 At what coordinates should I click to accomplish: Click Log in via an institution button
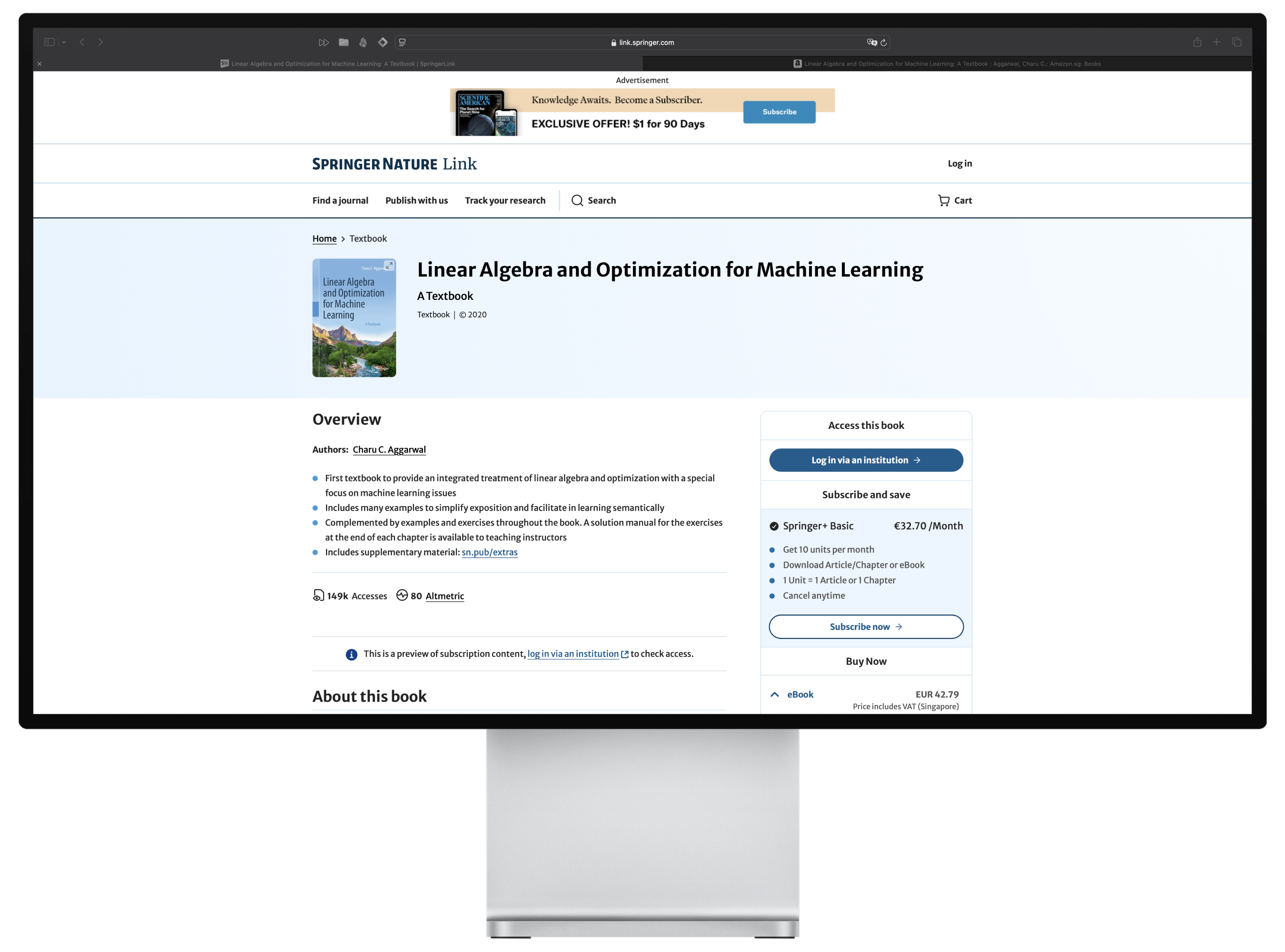point(866,460)
